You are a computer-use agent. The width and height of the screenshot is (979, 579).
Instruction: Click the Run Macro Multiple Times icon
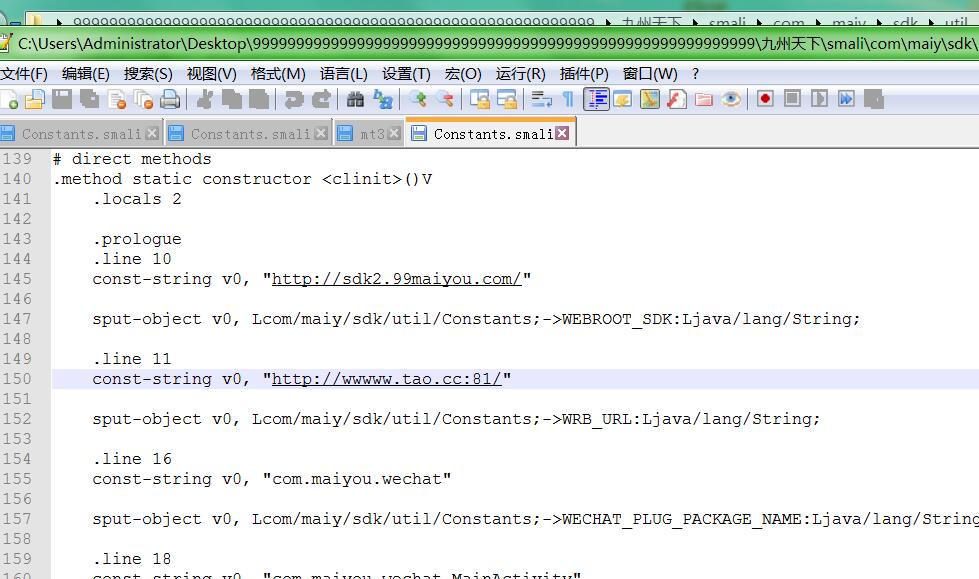coord(846,99)
